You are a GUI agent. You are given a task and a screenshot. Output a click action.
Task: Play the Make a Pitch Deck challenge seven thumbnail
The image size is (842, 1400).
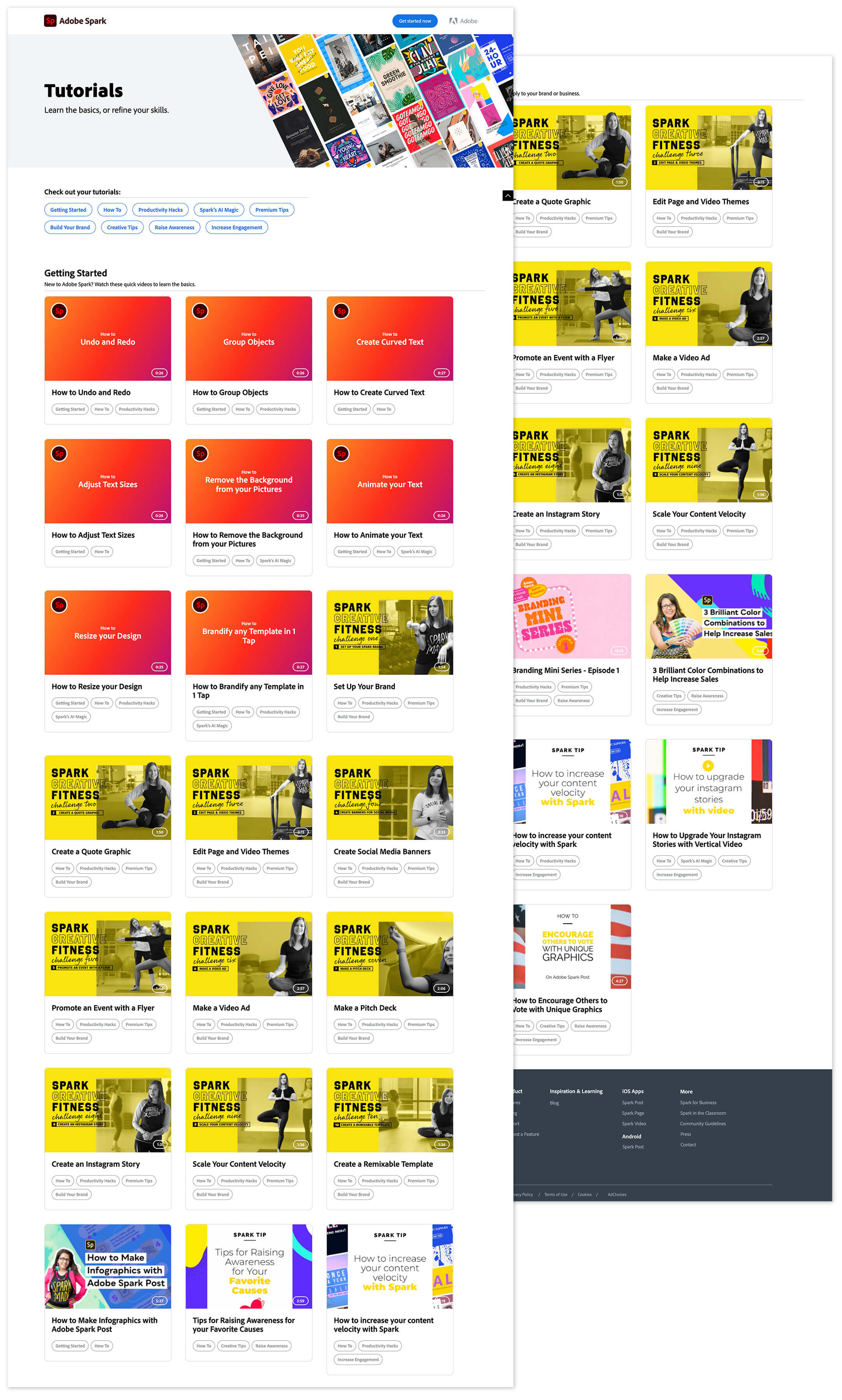(x=390, y=953)
